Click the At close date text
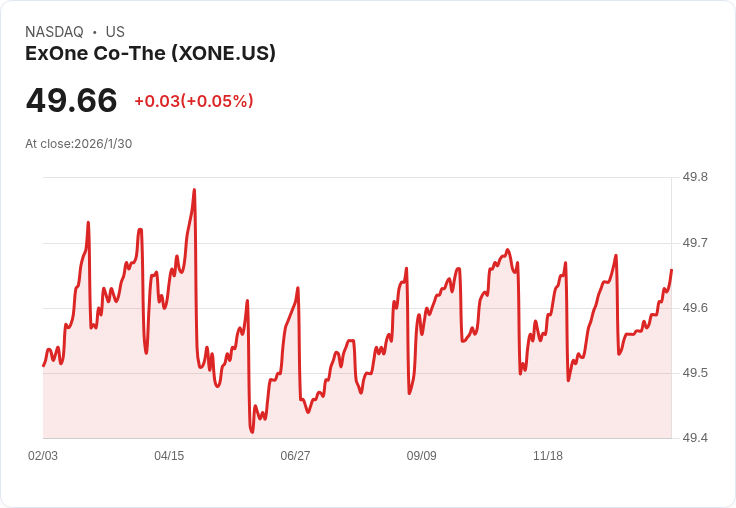Screen dimensions: 736x508 click(x=78, y=143)
